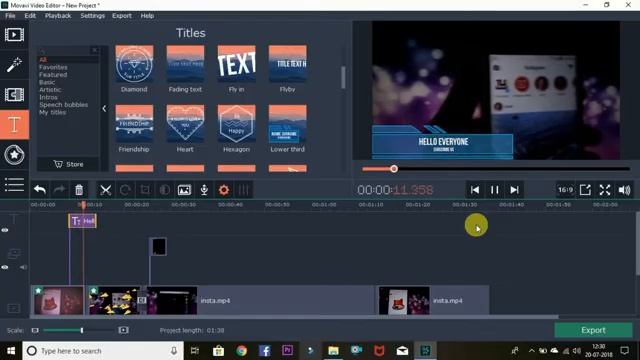The height and width of the screenshot is (360, 640).
Task: Open the Edit menu
Action: coord(30,16)
